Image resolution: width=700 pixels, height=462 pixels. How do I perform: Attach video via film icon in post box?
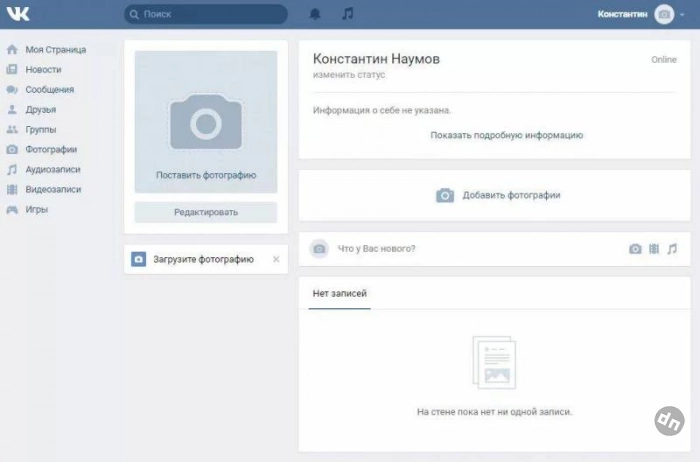point(654,249)
